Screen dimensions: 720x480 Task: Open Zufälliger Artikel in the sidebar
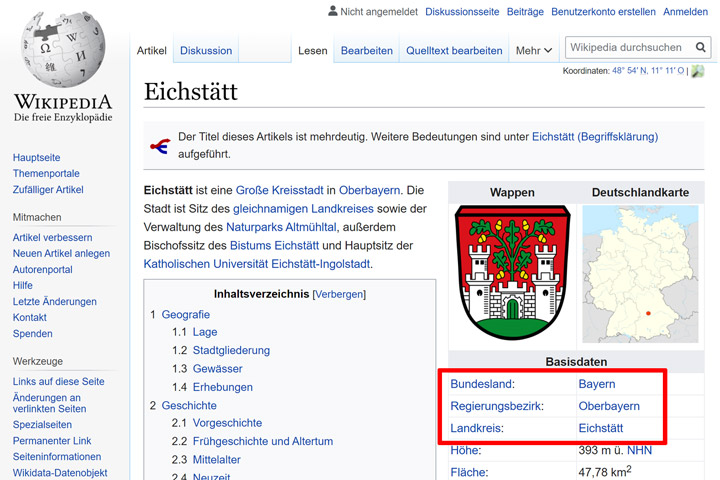pos(48,189)
